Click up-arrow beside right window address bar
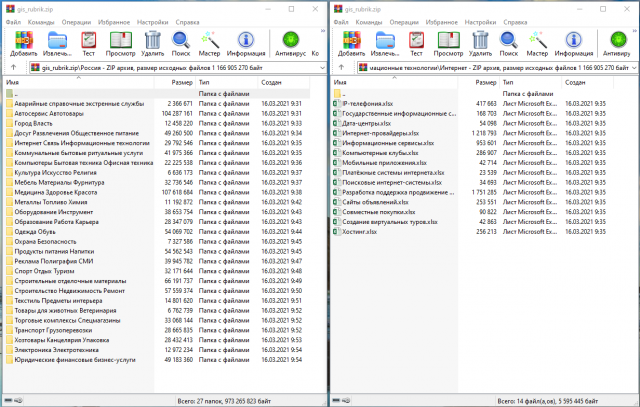This screenshot has height=407, width=640. point(342,67)
